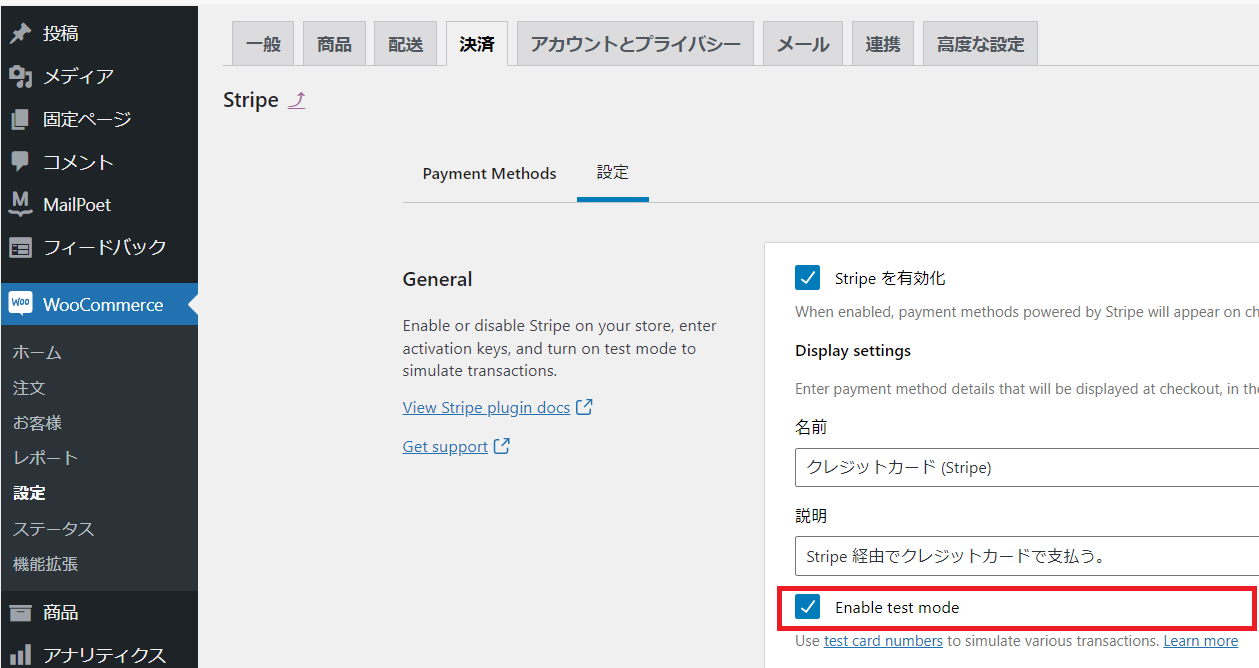Open the メディア media library icon

pyautogui.click(x=21, y=76)
